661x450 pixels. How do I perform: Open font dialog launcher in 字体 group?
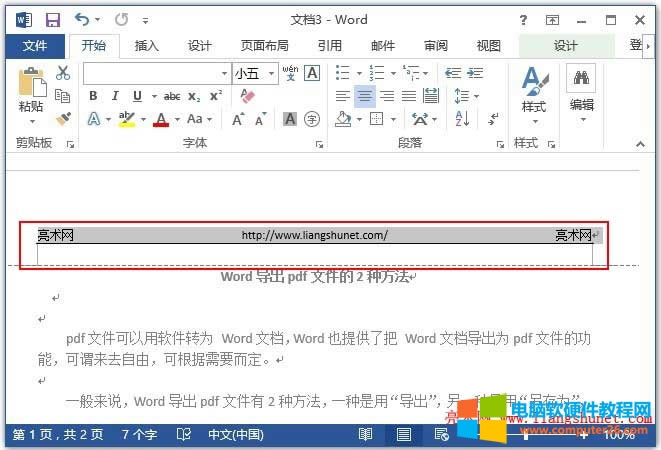pos(320,145)
